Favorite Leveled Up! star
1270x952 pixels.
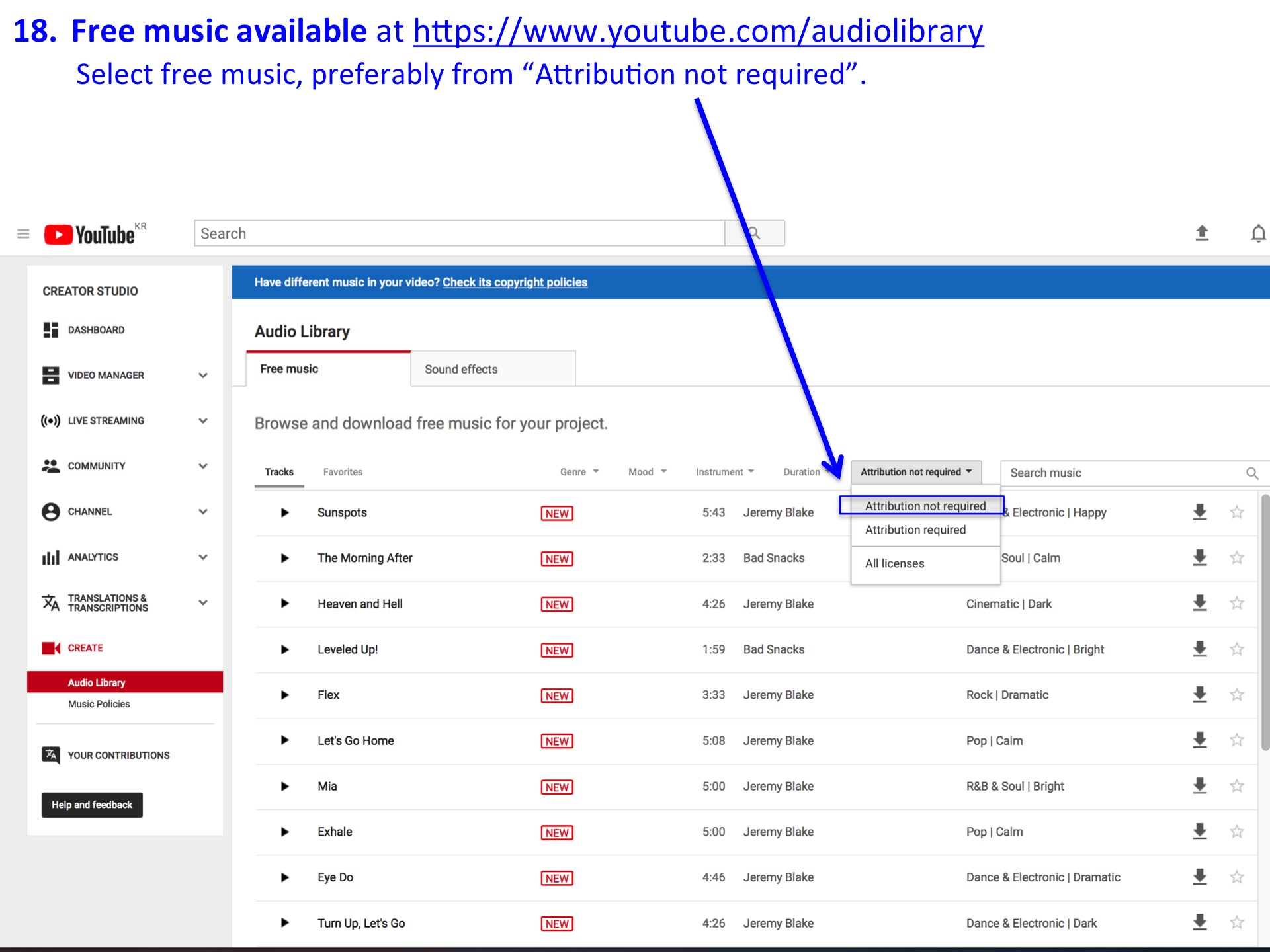[1237, 649]
